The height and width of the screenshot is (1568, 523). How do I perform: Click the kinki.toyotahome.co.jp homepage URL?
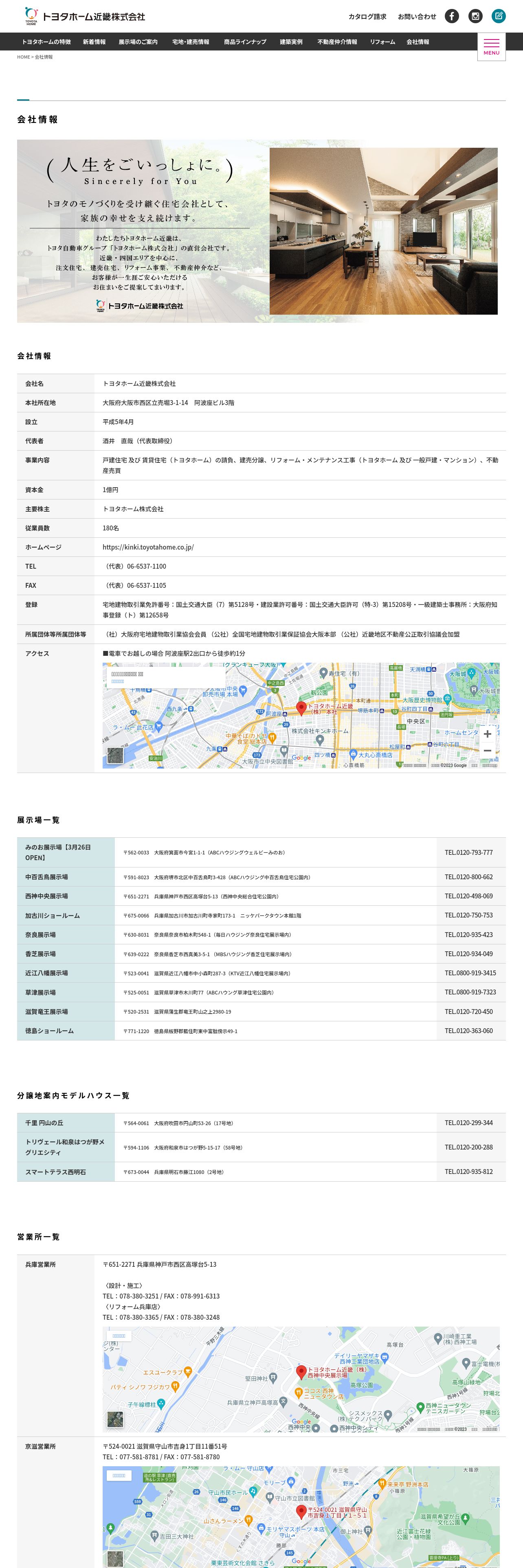click(148, 547)
